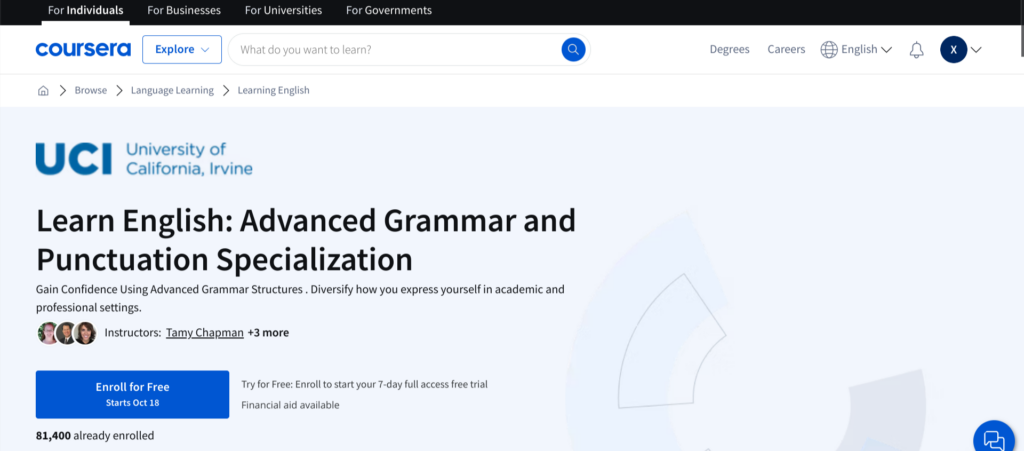Open the notifications bell
Screen dimensions: 1024x451
(x=916, y=50)
